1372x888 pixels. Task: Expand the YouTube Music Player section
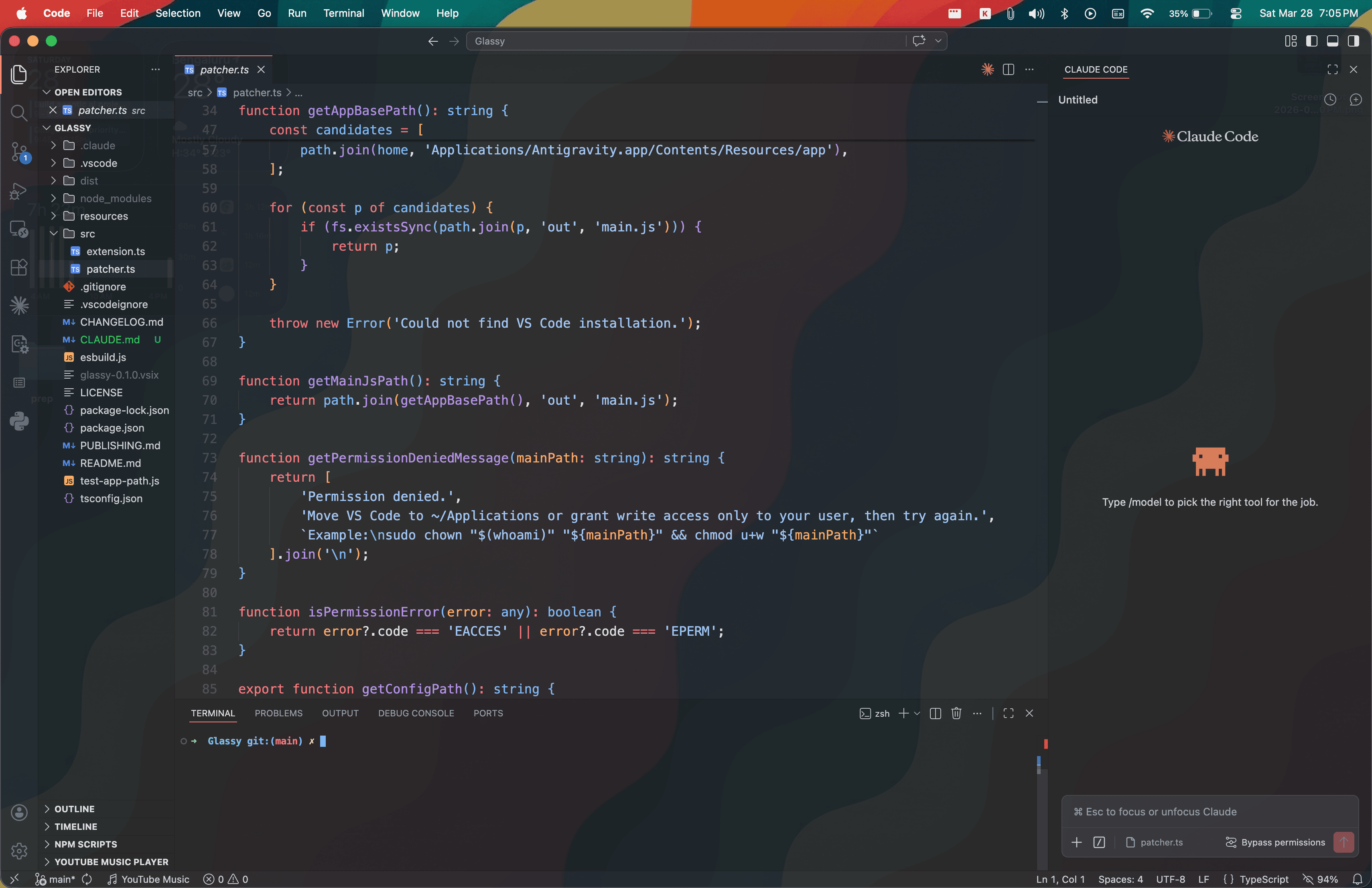106,862
